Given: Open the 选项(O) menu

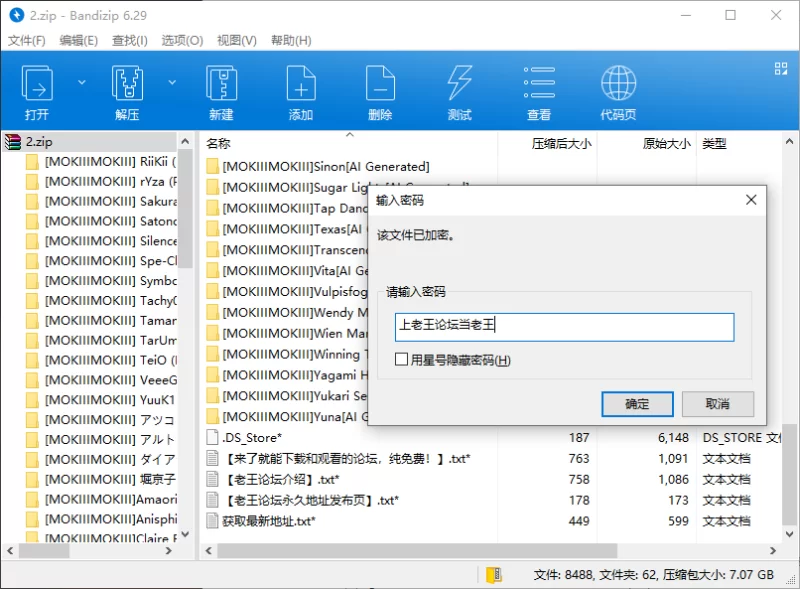Looking at the screenshot, I should click(182, 40).
